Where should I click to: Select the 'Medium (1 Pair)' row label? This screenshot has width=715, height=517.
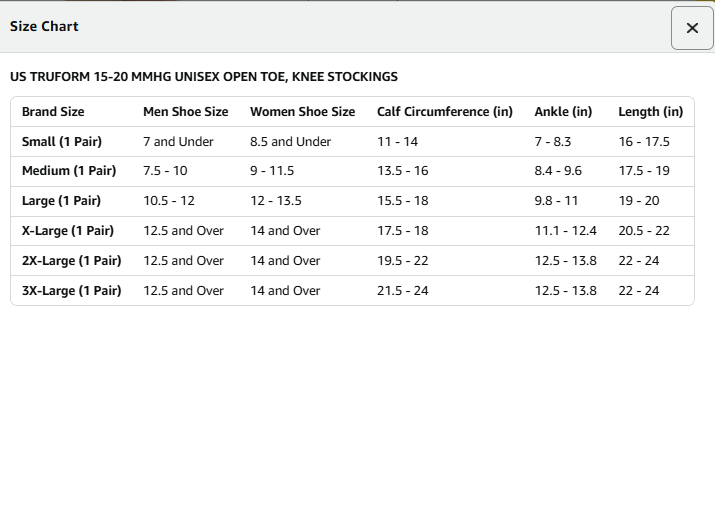click(69, 171)
